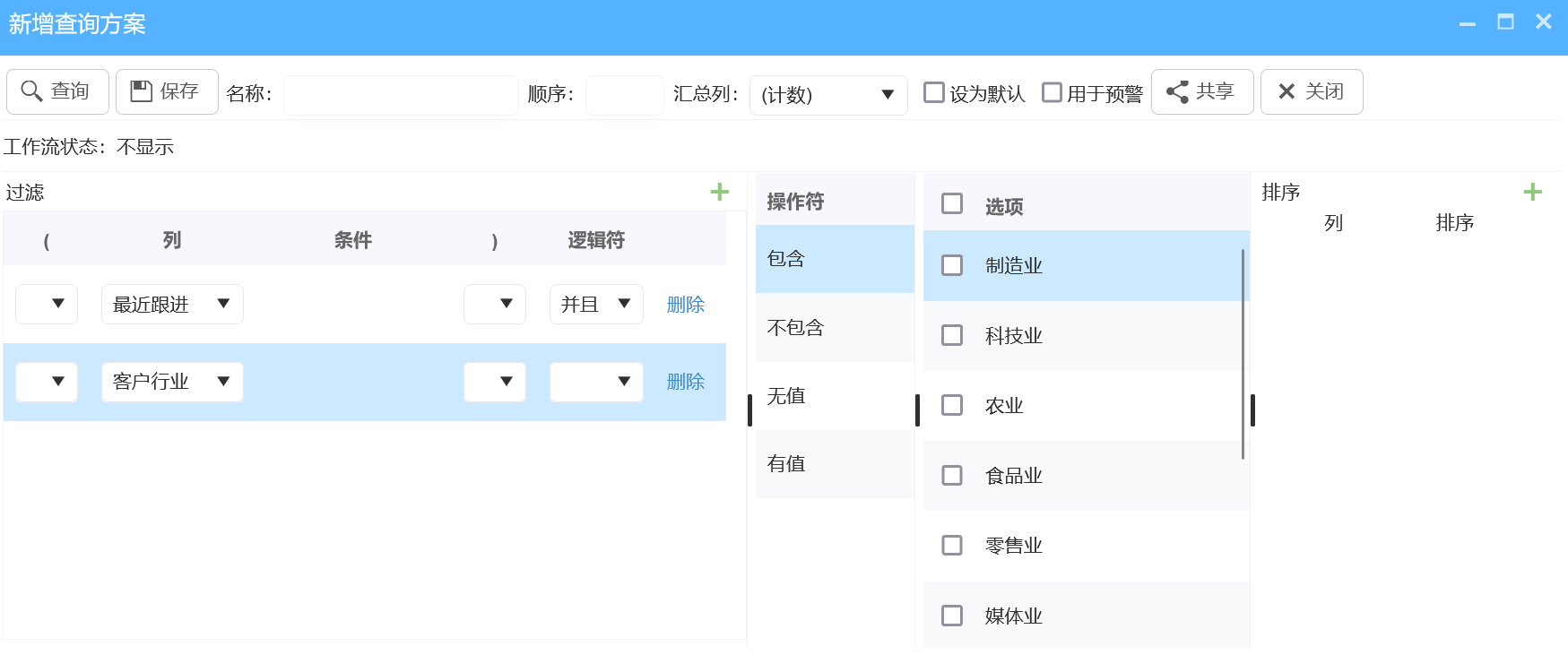This screenshot has height=672, width=1568.
Task: Toggle the Used for Alert (用于预警) checkbox
Action: pyautogui.click(x=1052, y=92)
